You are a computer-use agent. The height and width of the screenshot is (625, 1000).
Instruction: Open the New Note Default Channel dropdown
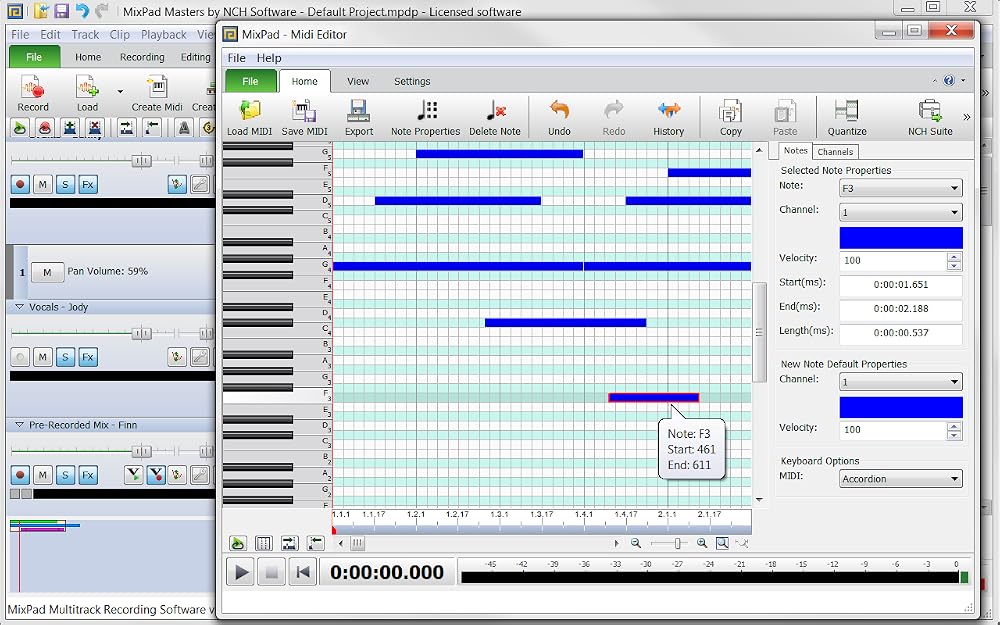[x=901, y=382]
